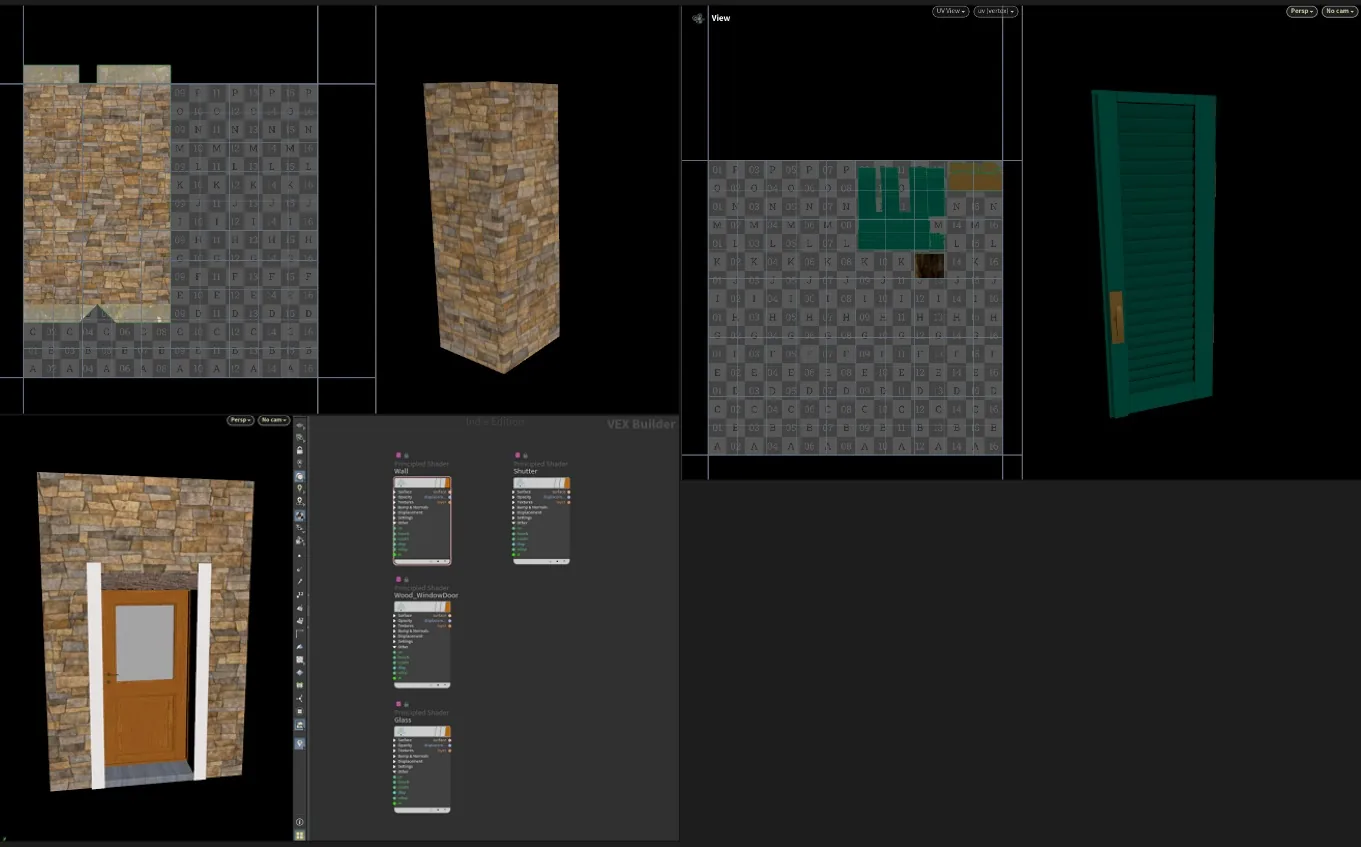This screenshot has width=1361, height=847.
Task: Click the dark wood texture patch in UV view
Action: tap(930, 265)
